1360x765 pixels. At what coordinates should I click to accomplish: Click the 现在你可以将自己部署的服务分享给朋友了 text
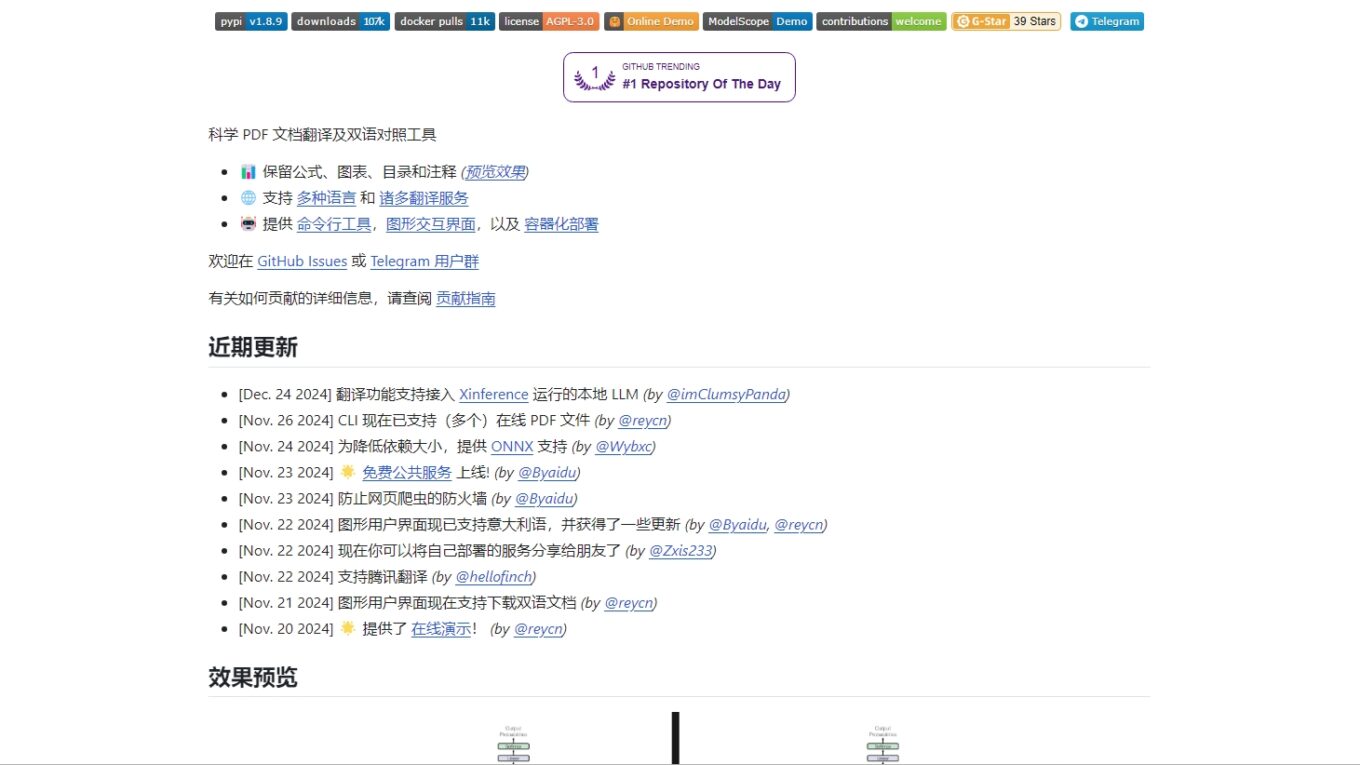pyautogui.click(x=479, y=550)
